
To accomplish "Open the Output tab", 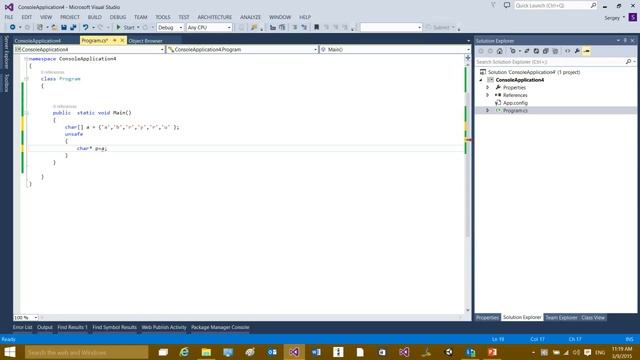I will [45, 327].
